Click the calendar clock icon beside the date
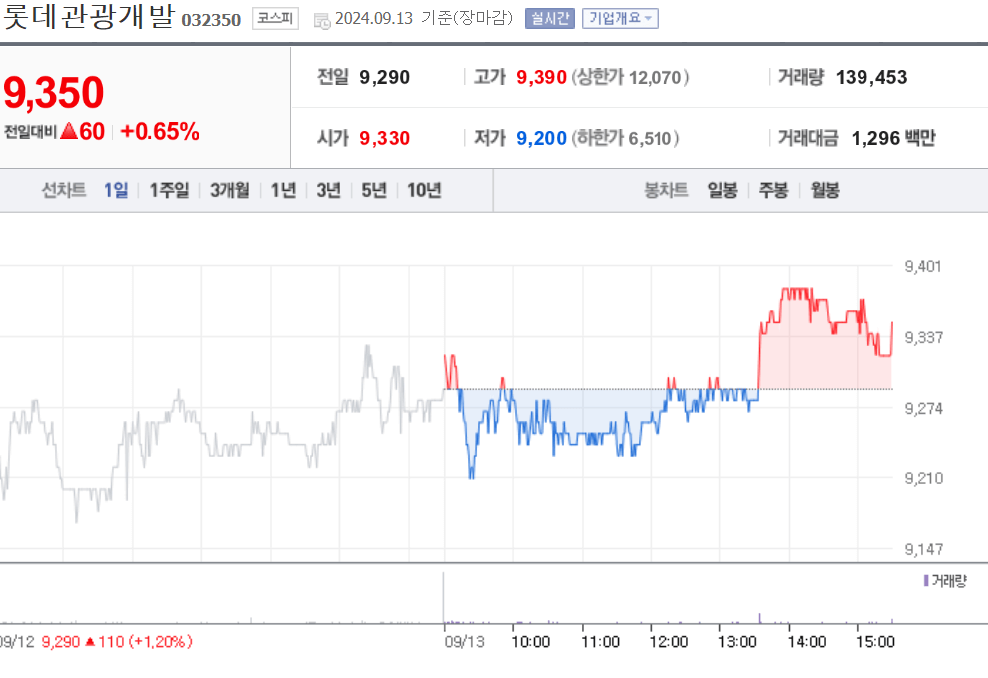988x678 pixels. pyautogui.click(x=322, y=21)
